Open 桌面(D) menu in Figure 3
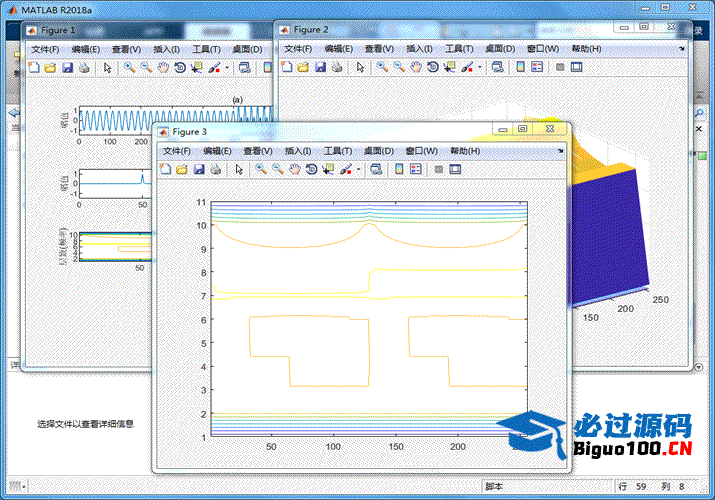Image resolution: width=715 pixels, height=500 pixels. (378, 151)
